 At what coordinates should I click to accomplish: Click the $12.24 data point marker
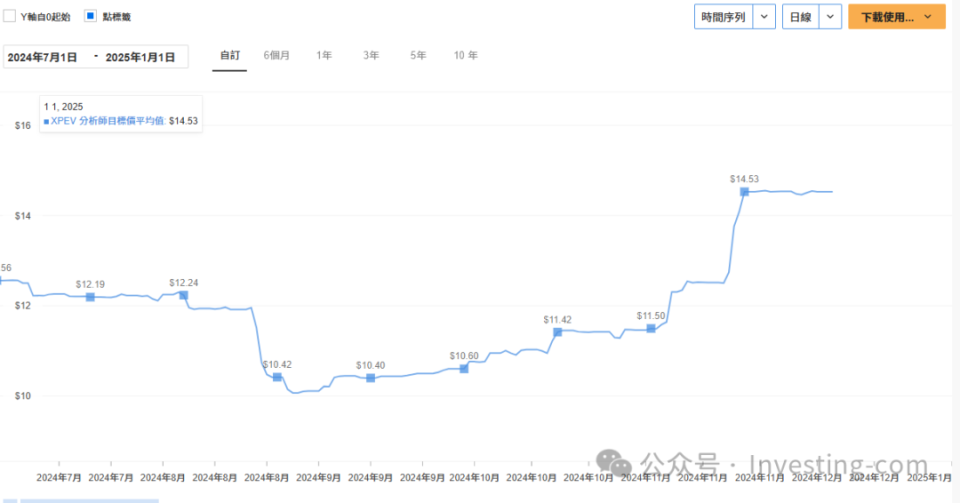click(184, 295)
